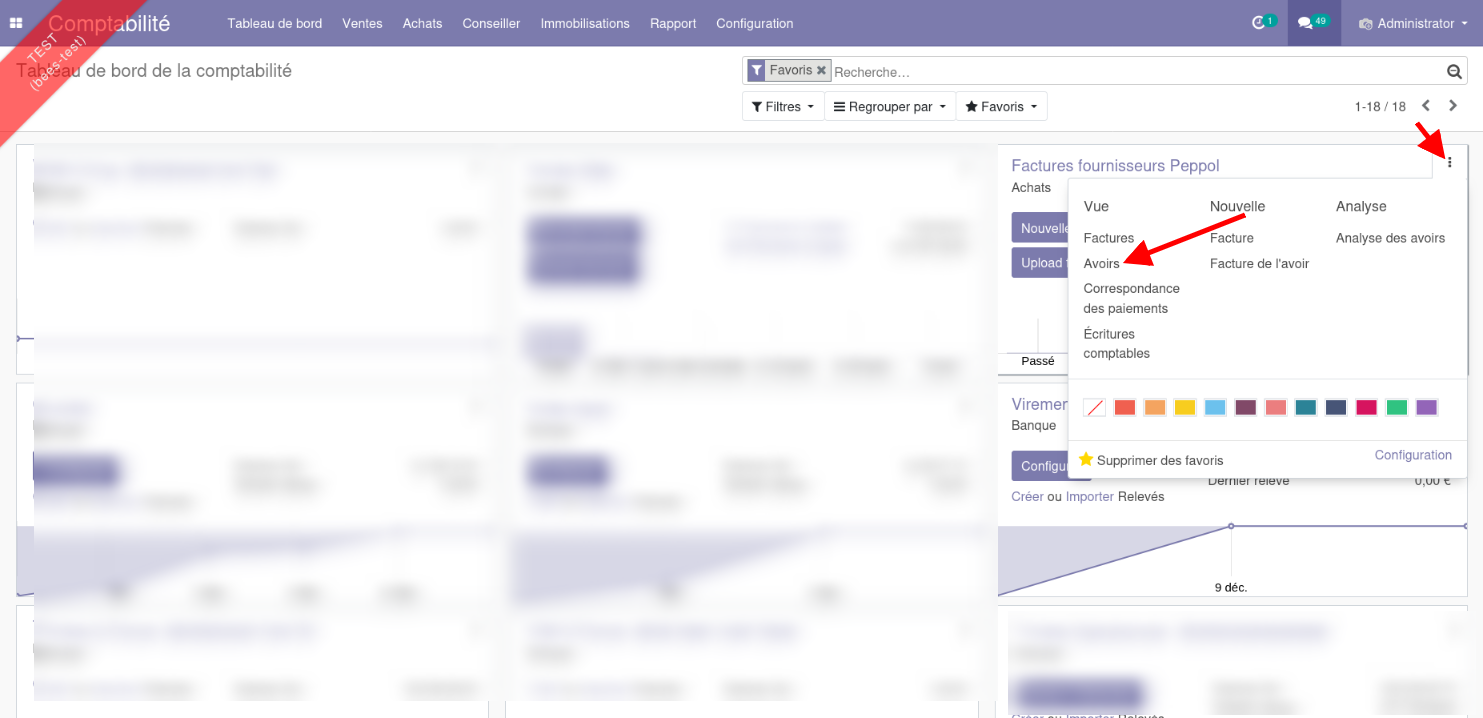Screen dimensions: 1483x718
Task: Select the no-color swatch
Action: (1094, 408)
